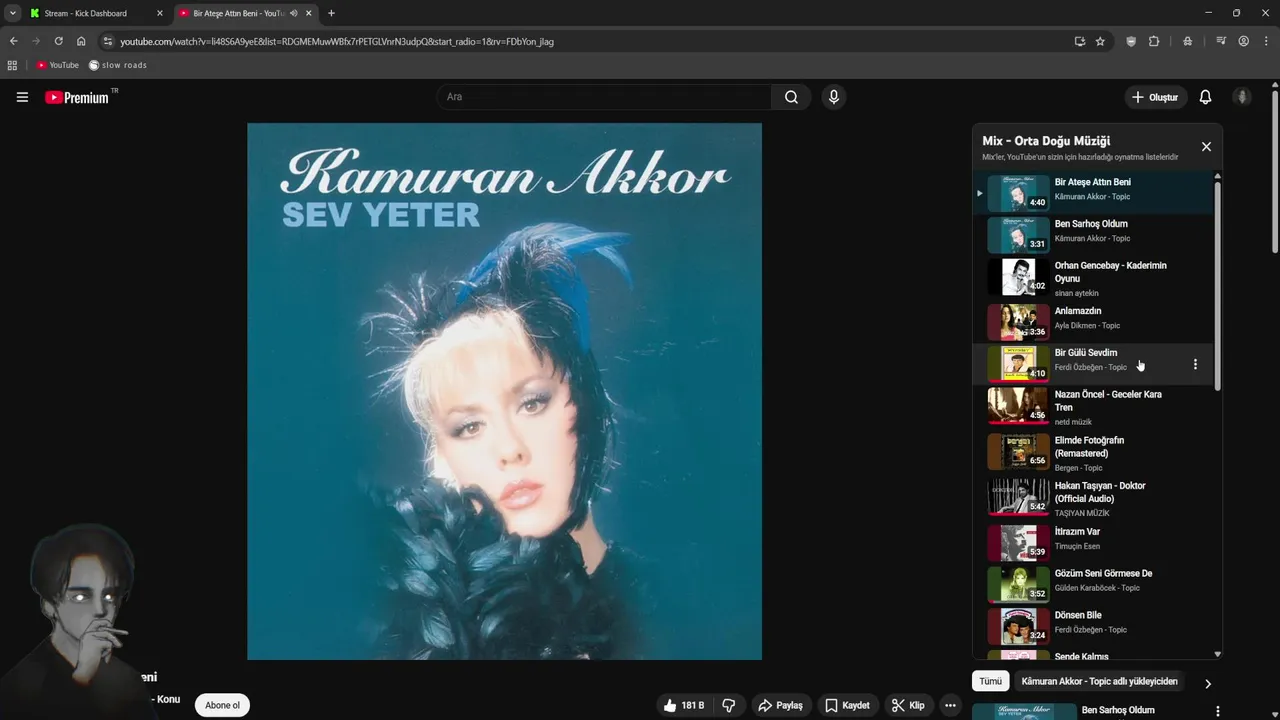Open the notifications bell
The image size is (1280, 720).
(x=1205, y=97)
